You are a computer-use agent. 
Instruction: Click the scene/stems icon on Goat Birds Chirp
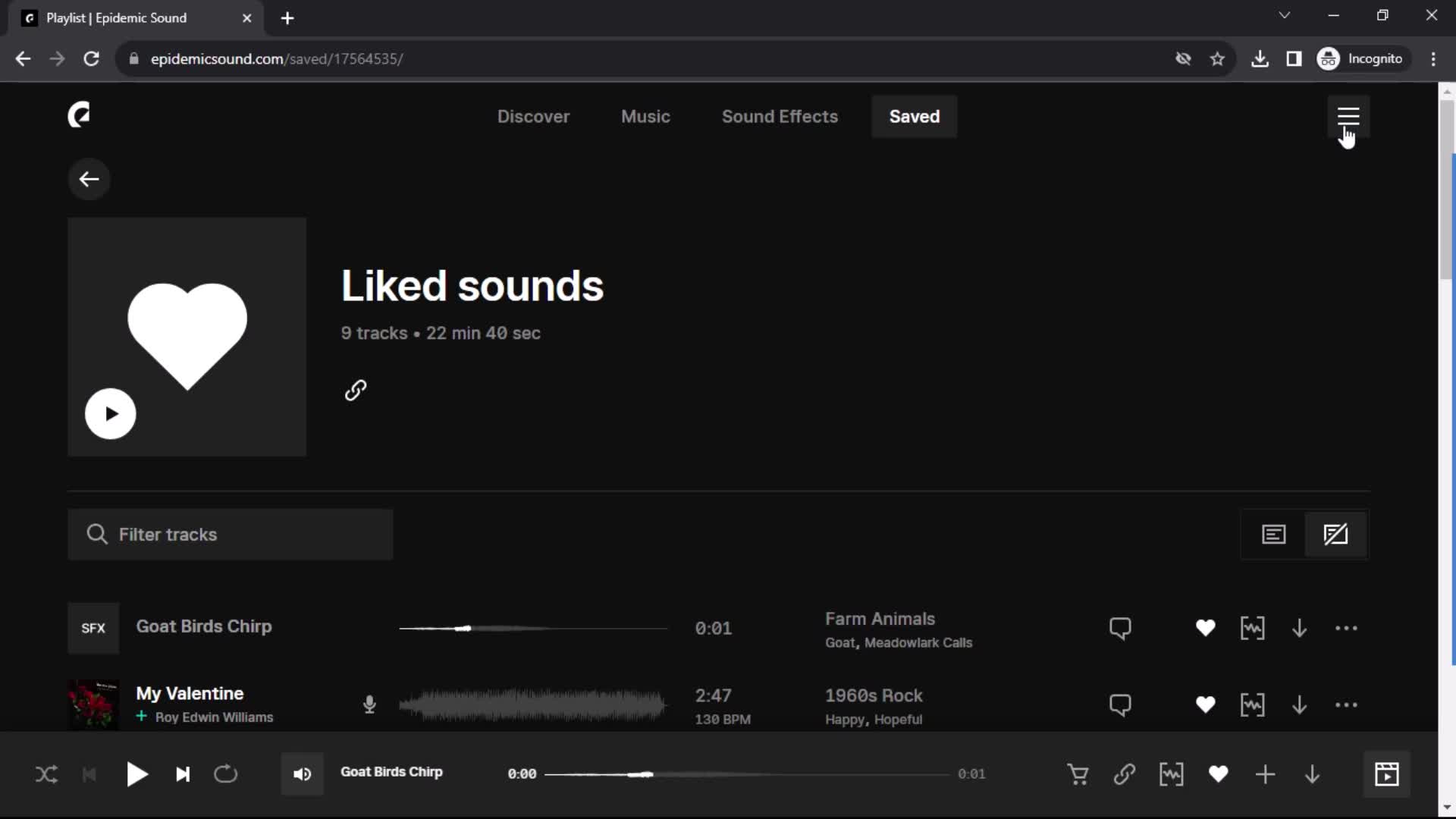coord(1254,628)
